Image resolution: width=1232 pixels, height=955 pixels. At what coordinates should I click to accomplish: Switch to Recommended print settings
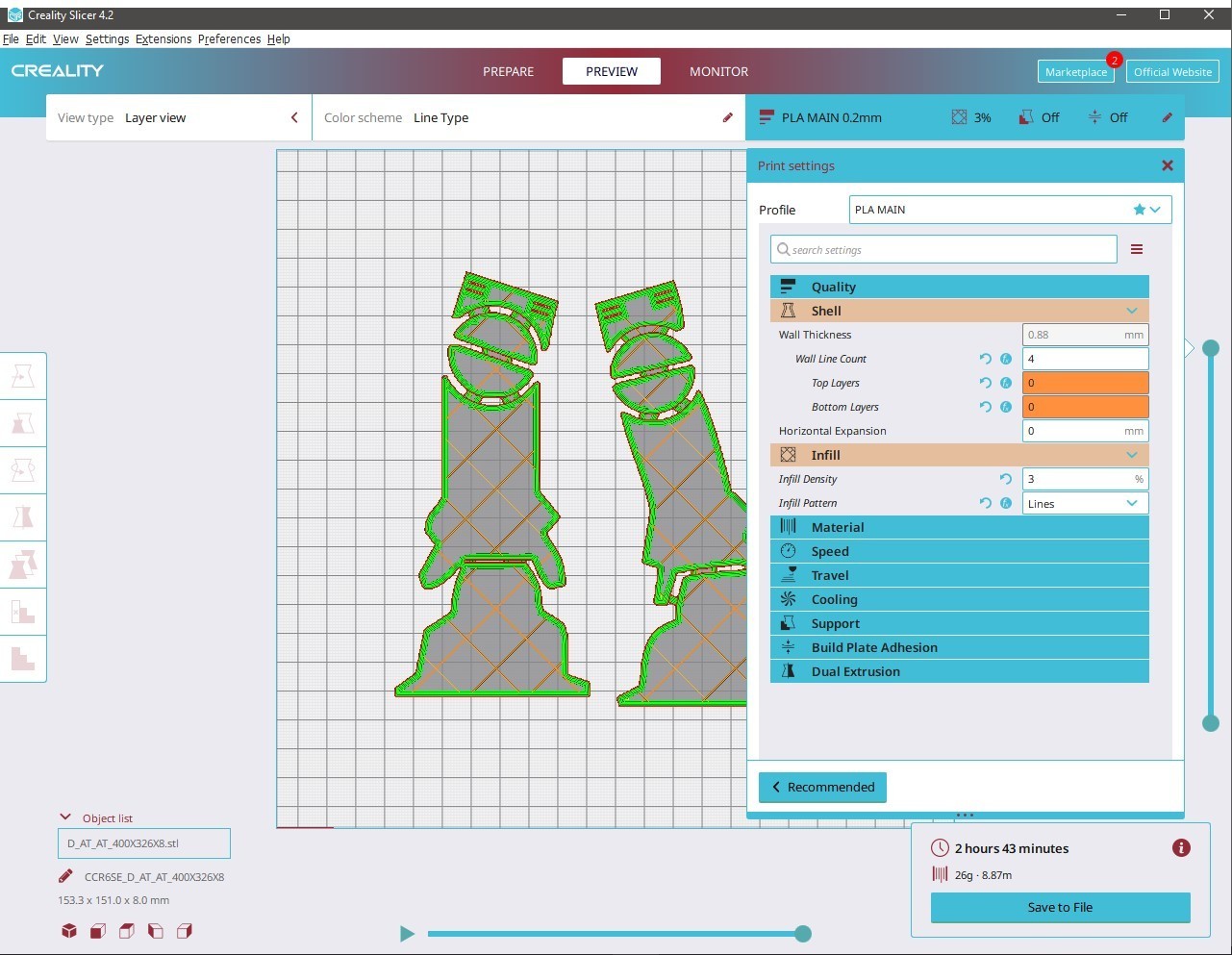pyautogui.click(x=822, y=787)
